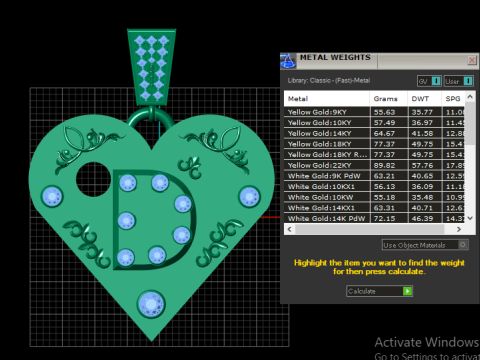
Task: Select the Yellow Gold:10KY row
Action: [x=374, y=123]
